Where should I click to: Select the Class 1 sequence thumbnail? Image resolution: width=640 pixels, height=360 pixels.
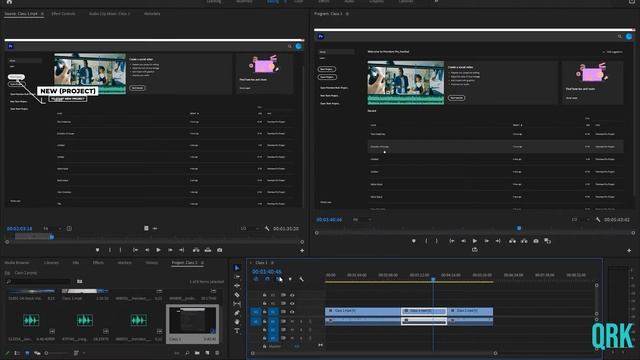click(193, 321)
